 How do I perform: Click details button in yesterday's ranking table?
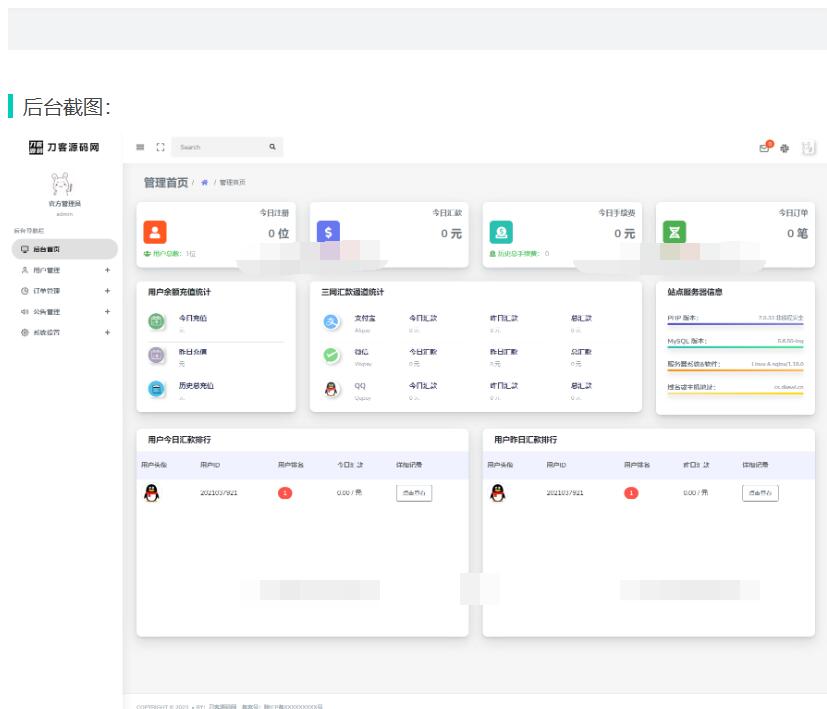pos(760,493)
